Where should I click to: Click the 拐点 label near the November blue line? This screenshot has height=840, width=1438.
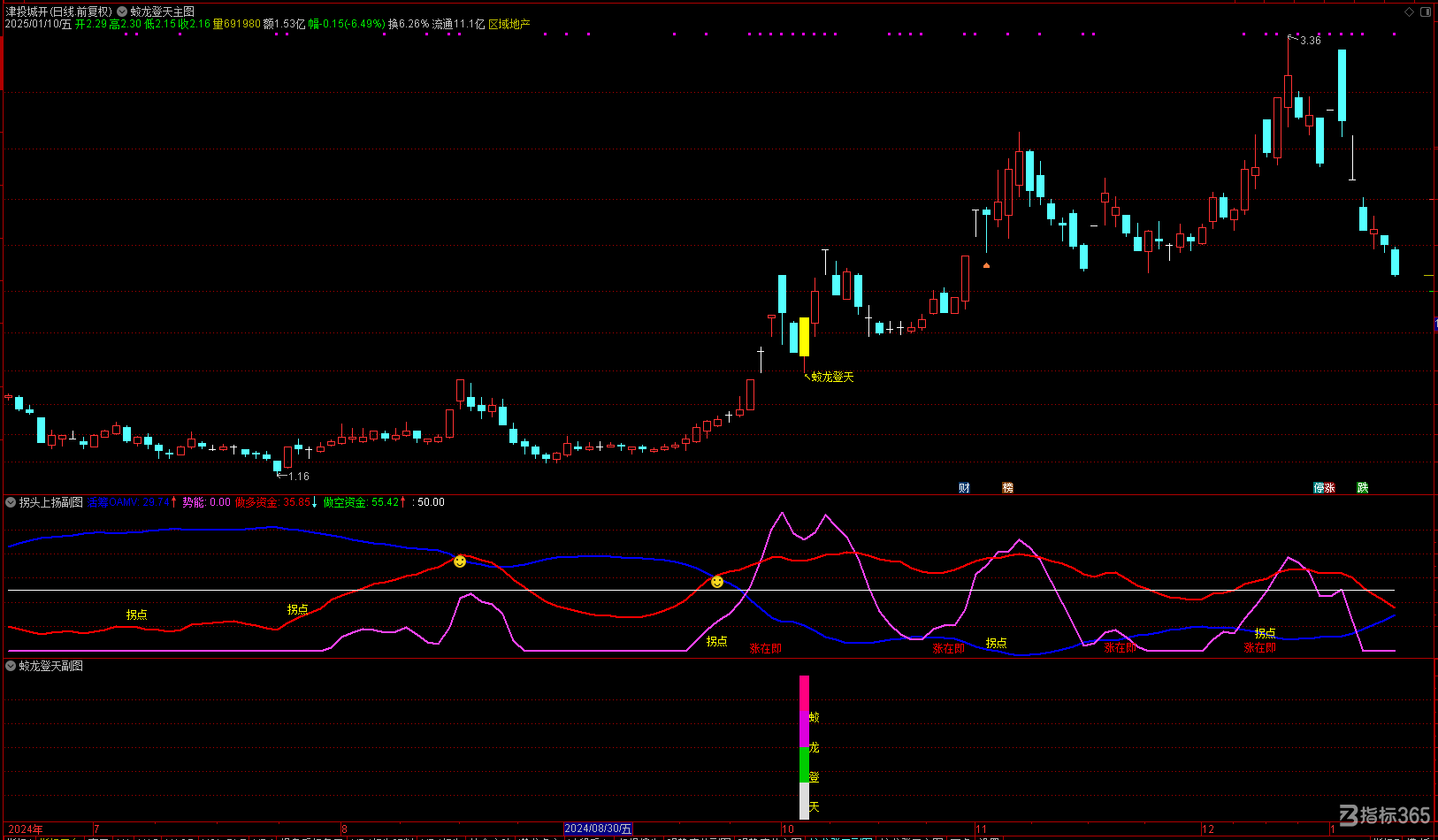(996, 643)
